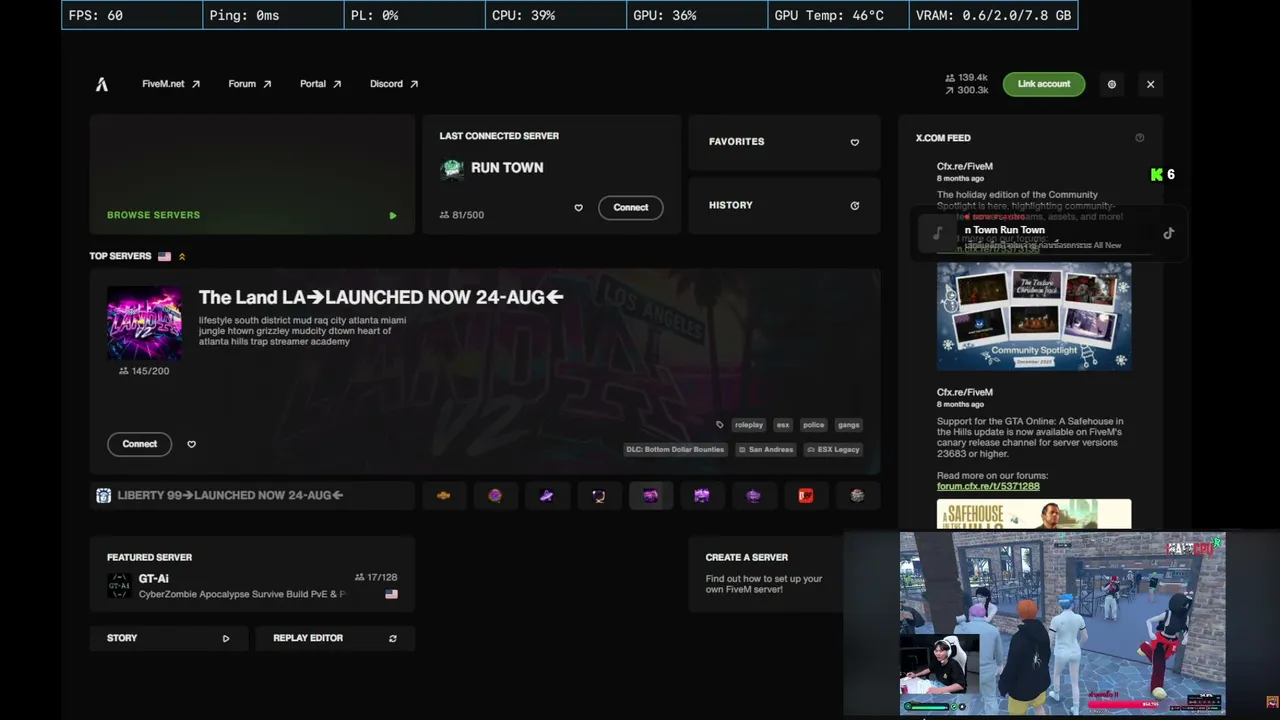Click the green Browse Servers play arrow
The height and width of the screenshot is (720, 1280).
pyautogui.click(x=393, y=215)
